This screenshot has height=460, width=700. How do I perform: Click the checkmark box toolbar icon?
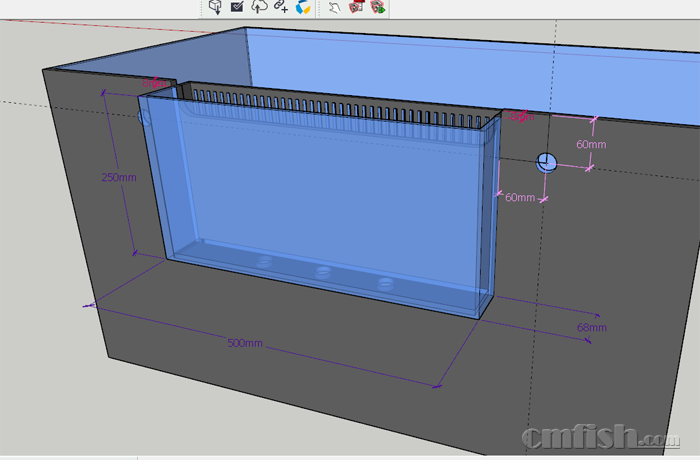237,7
